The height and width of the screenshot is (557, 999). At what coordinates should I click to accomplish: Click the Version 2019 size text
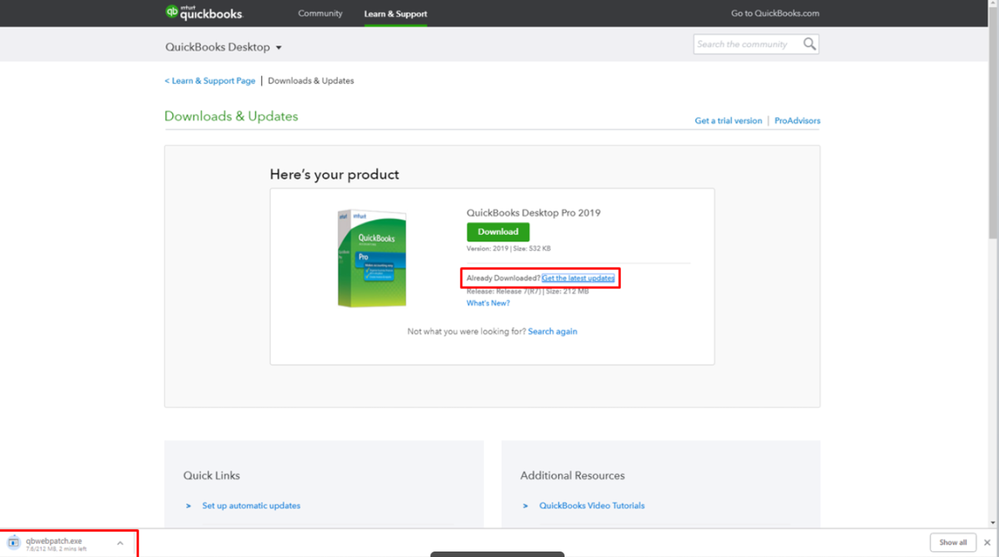click(508, 249)
